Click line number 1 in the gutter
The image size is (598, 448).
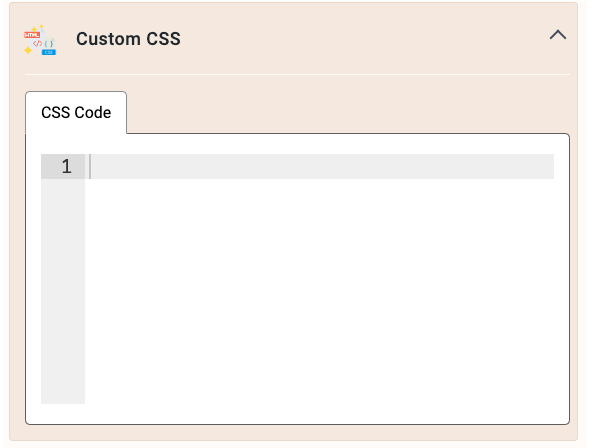click(x=66, y=166)
